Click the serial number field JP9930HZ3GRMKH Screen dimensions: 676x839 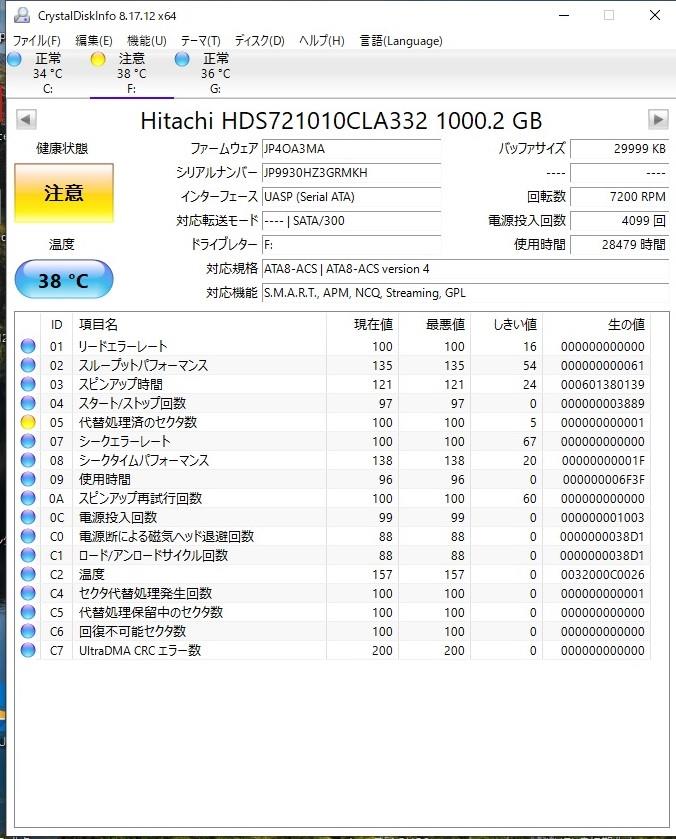click(351, 173)
